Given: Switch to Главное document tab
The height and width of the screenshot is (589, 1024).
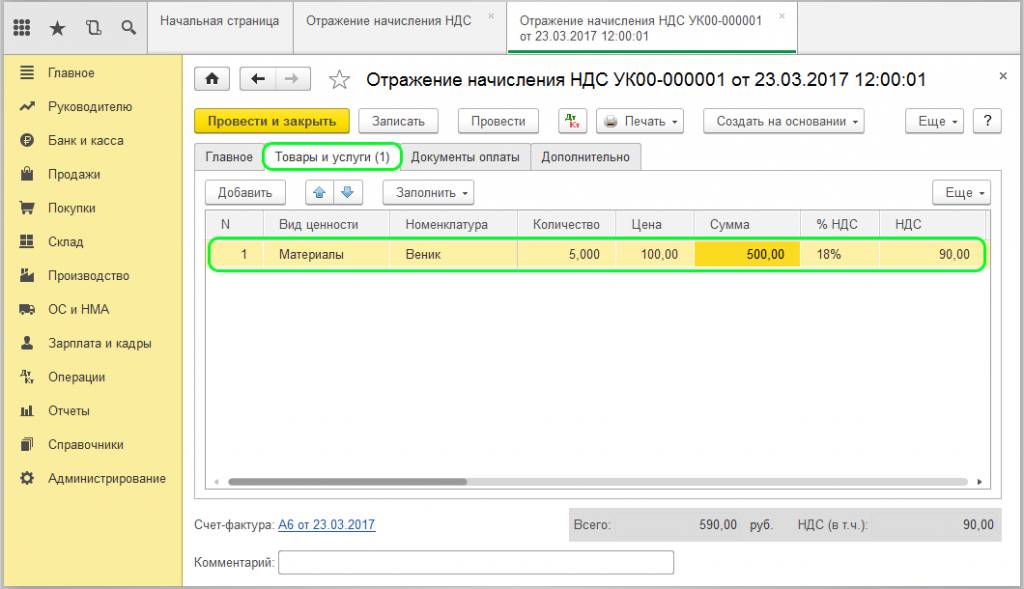Looking at the screenshot, I should [x=229, y=157].
